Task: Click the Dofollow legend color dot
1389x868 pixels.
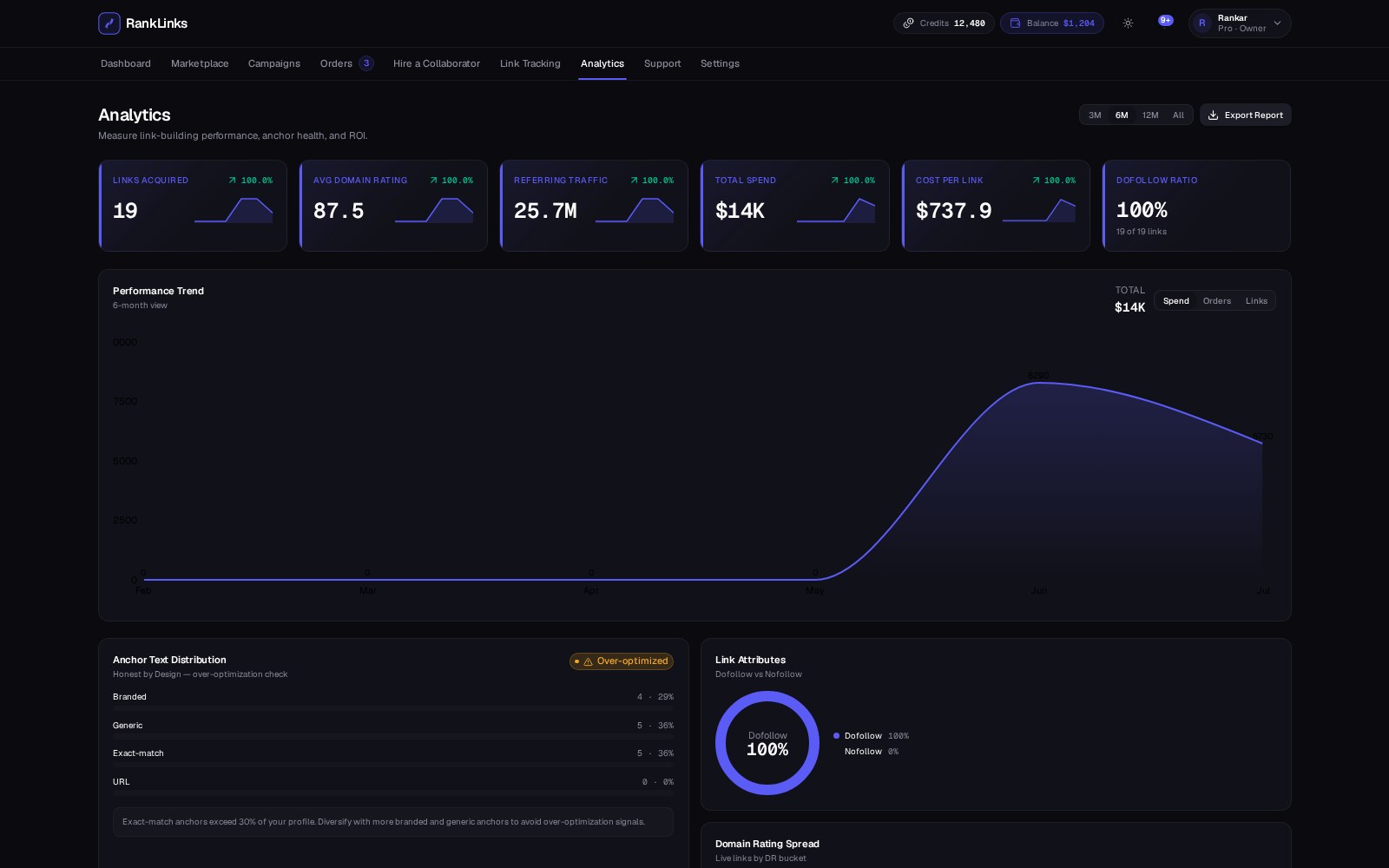Action: point(836,736)
